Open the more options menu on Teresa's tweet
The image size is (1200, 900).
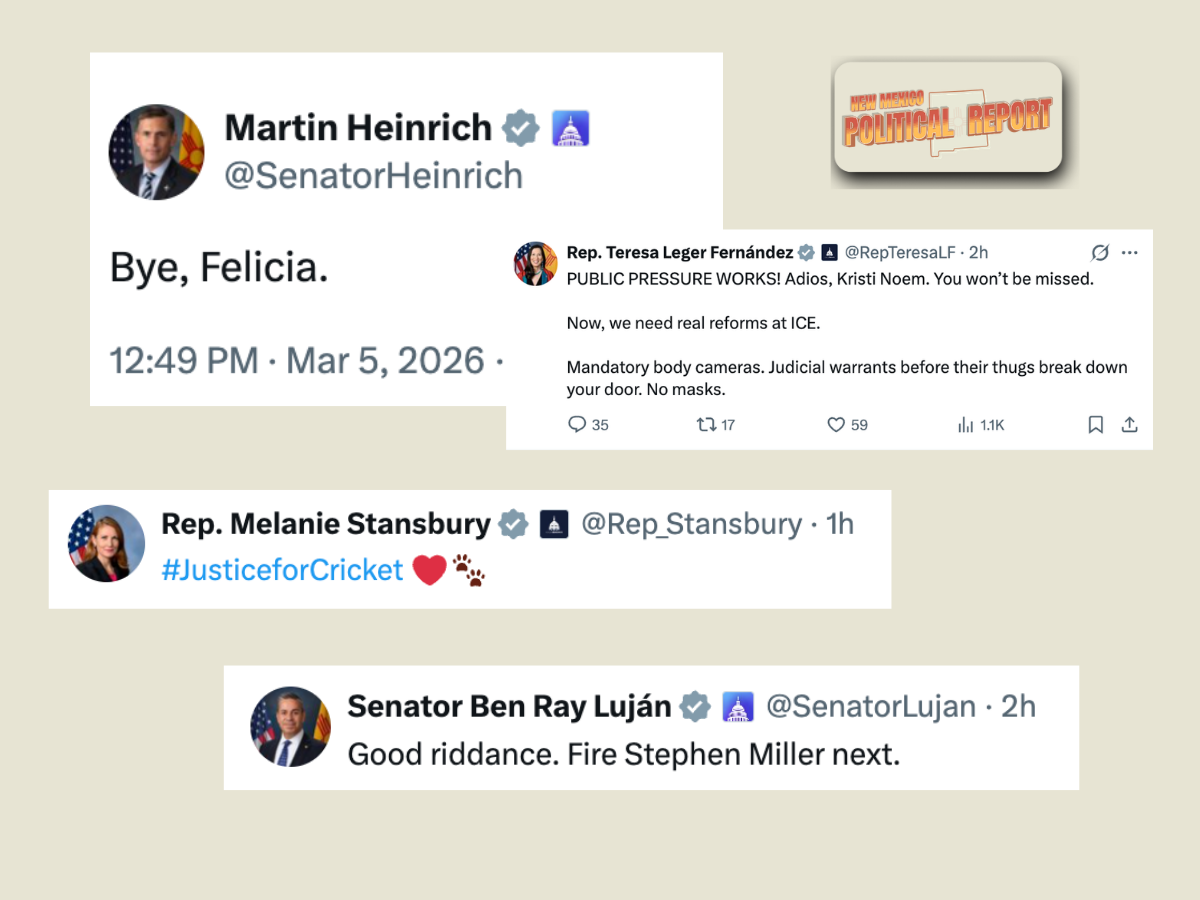click(1131, 252)
